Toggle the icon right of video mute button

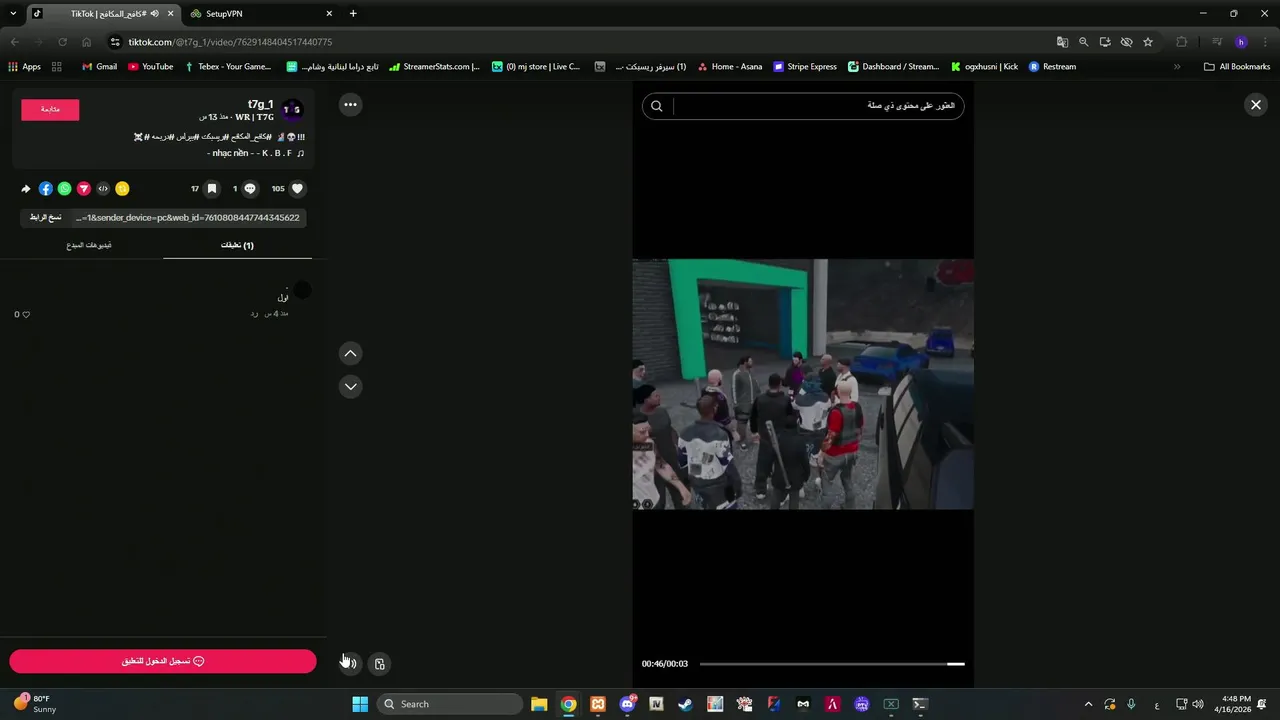pos(380,663)
